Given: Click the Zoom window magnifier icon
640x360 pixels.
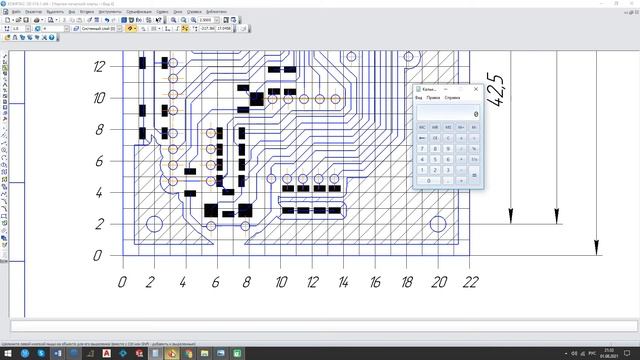Looking at the screenshot, I should click(184, 20).
